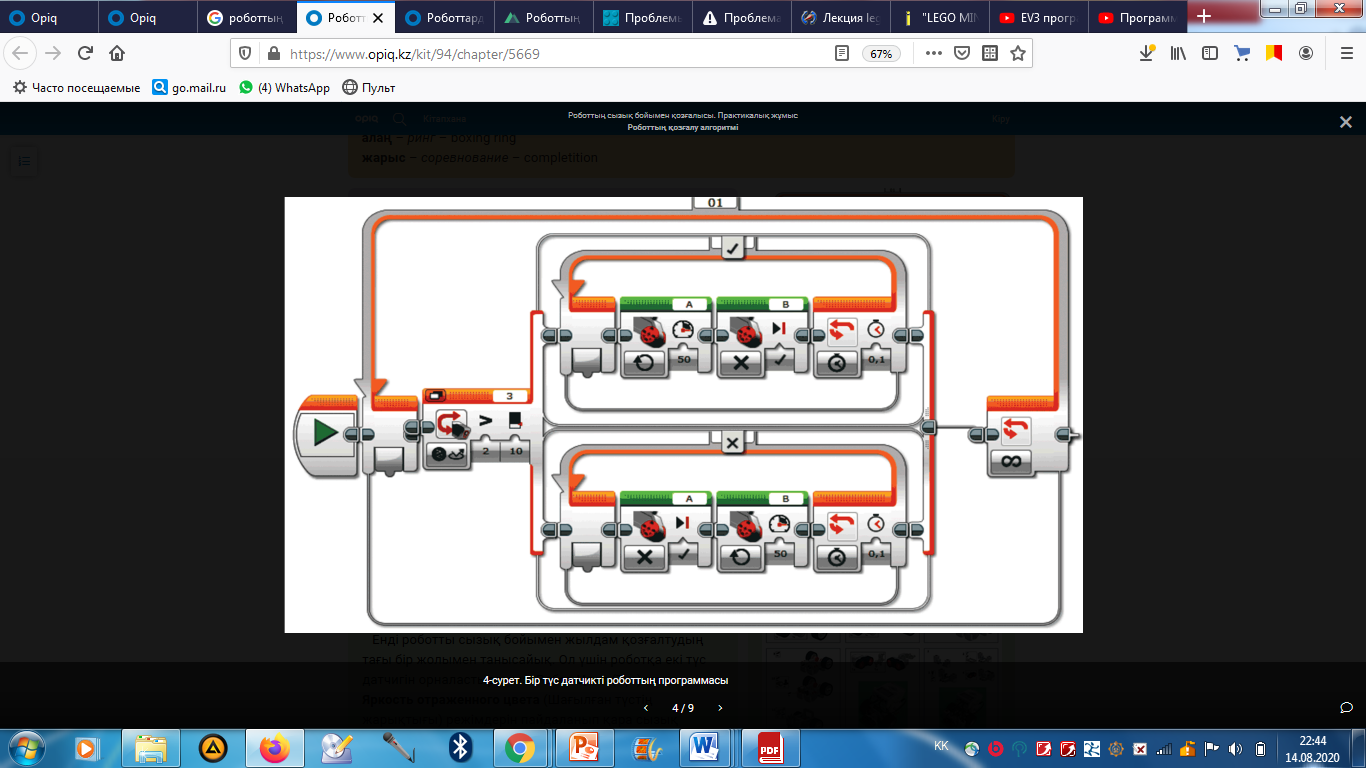Toggle the Firefox sidebar
Screen dimensions: 1366x768
point(1210,54)
